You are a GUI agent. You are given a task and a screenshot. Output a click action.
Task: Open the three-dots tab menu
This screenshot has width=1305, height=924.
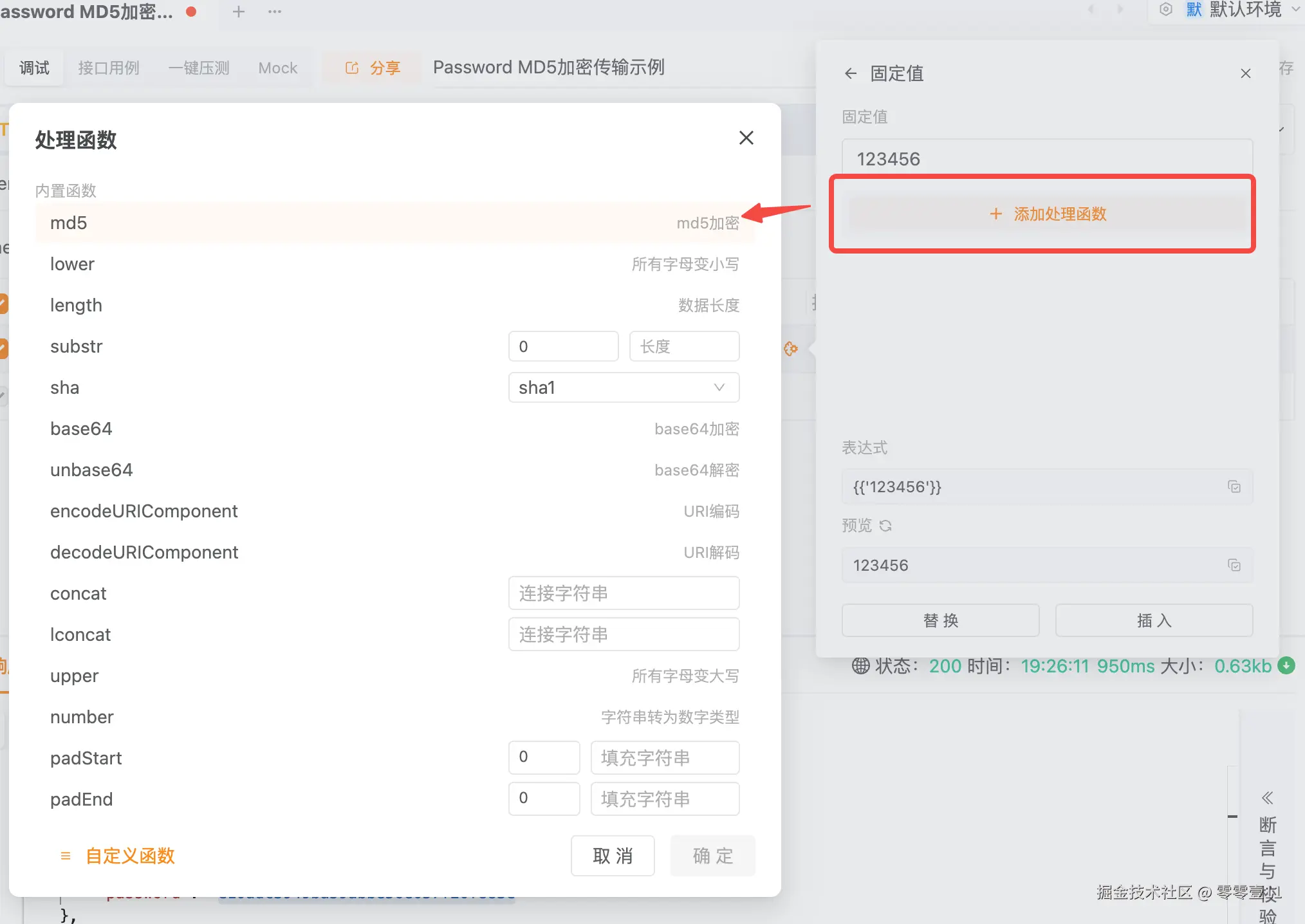(x=275, y=12)
